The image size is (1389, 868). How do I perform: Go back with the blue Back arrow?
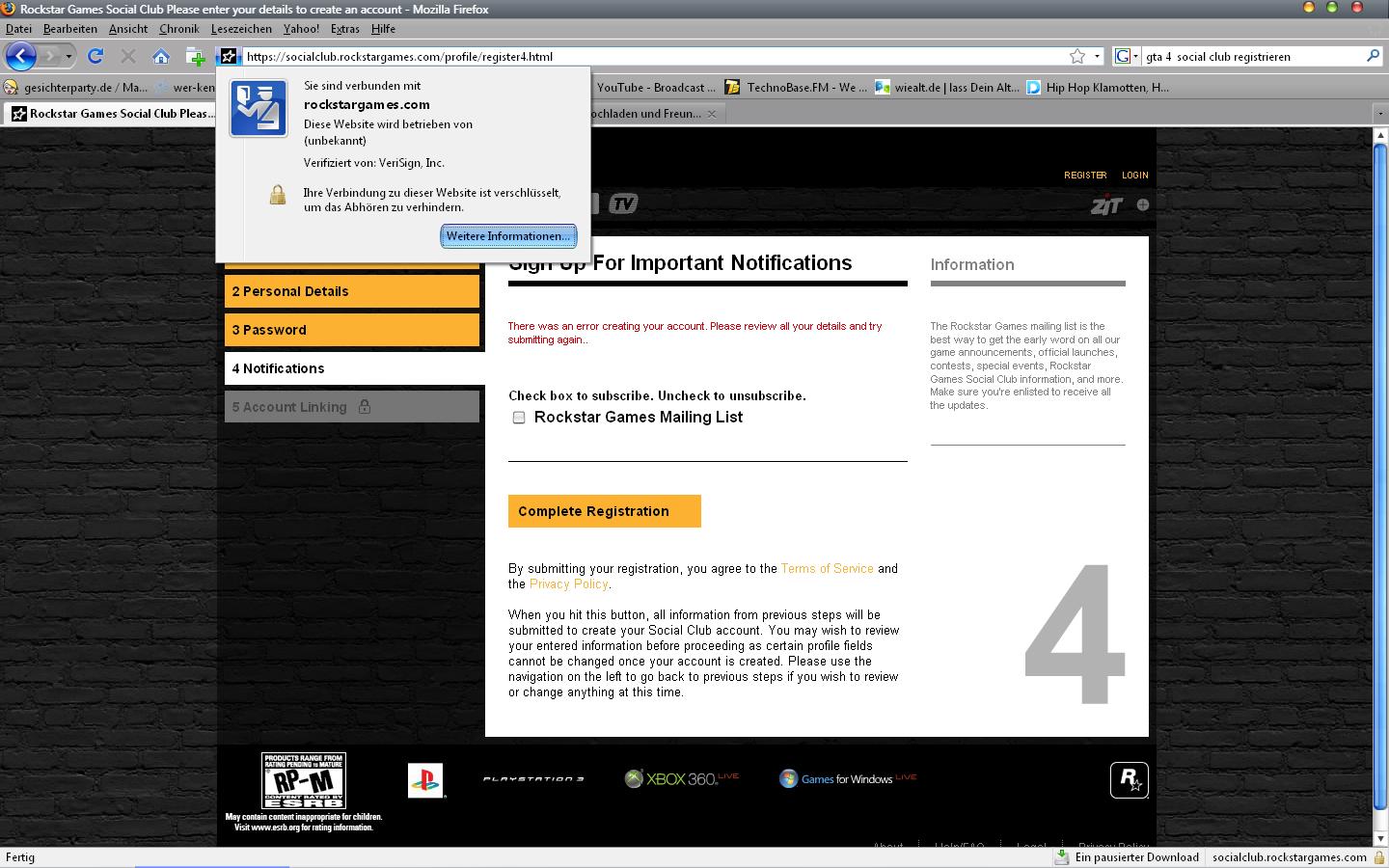click(x=21, y=56)
